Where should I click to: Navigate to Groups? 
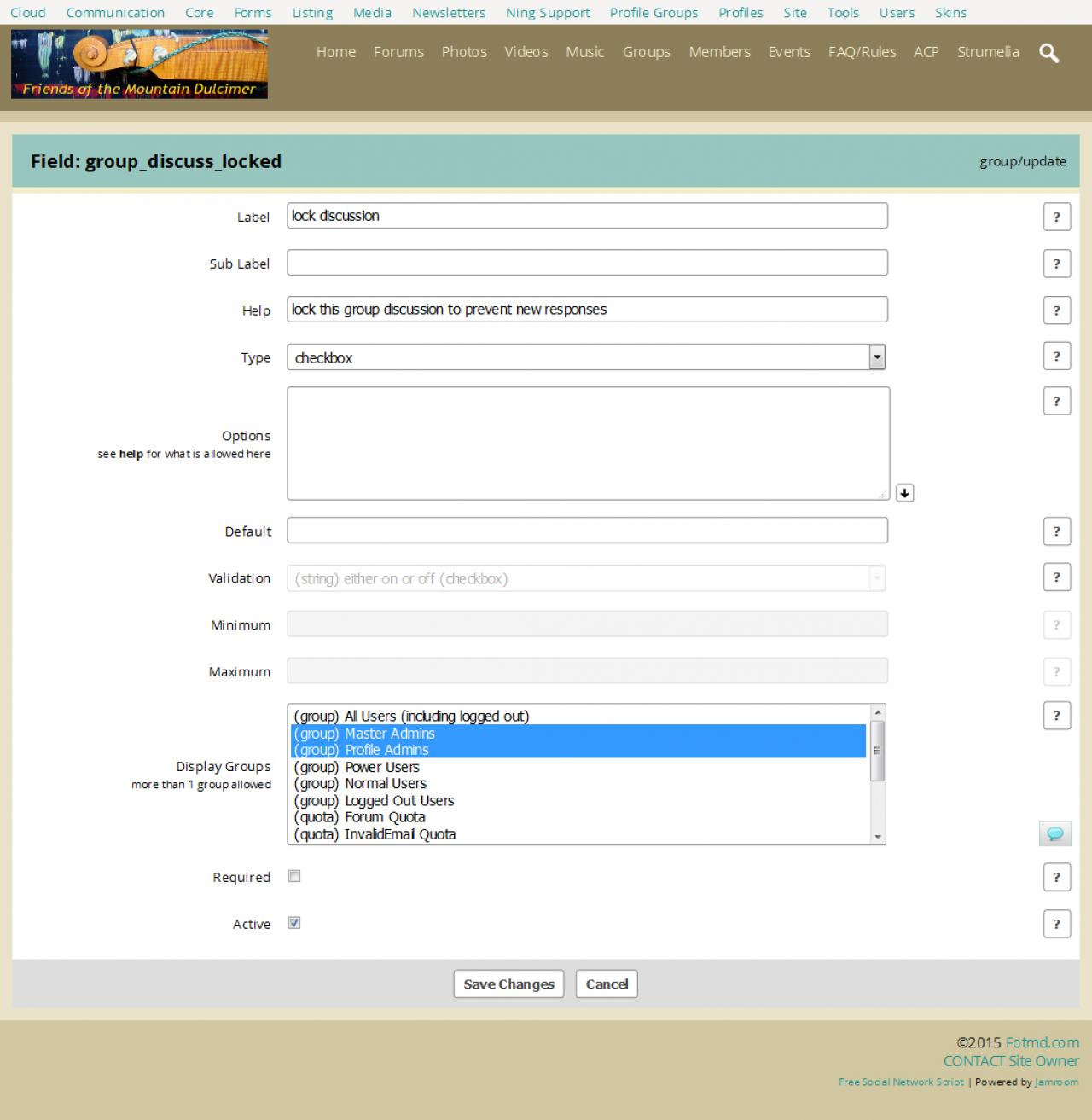[647, 52]
